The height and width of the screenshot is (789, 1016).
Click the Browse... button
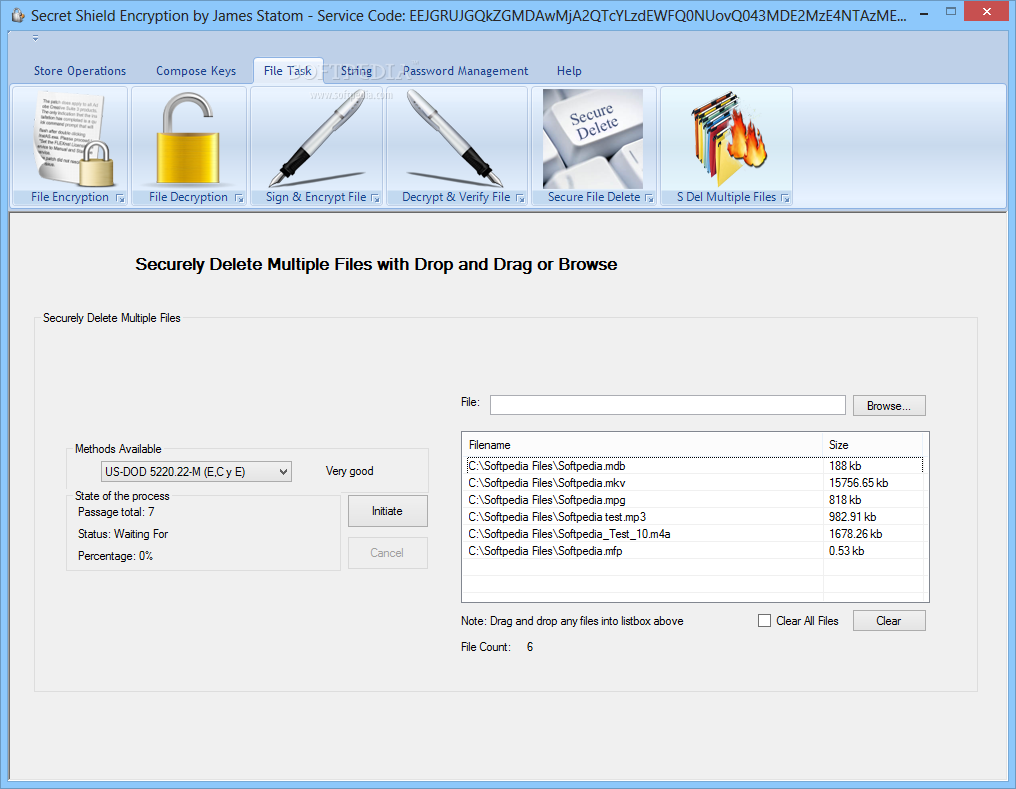pos(889,406)
